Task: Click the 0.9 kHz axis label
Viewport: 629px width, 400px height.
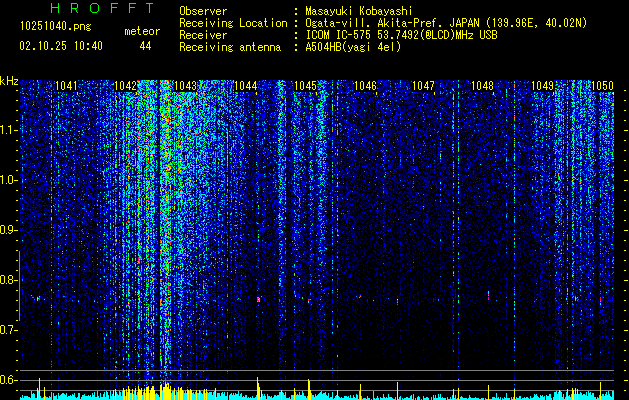Action: pos(8,230)
